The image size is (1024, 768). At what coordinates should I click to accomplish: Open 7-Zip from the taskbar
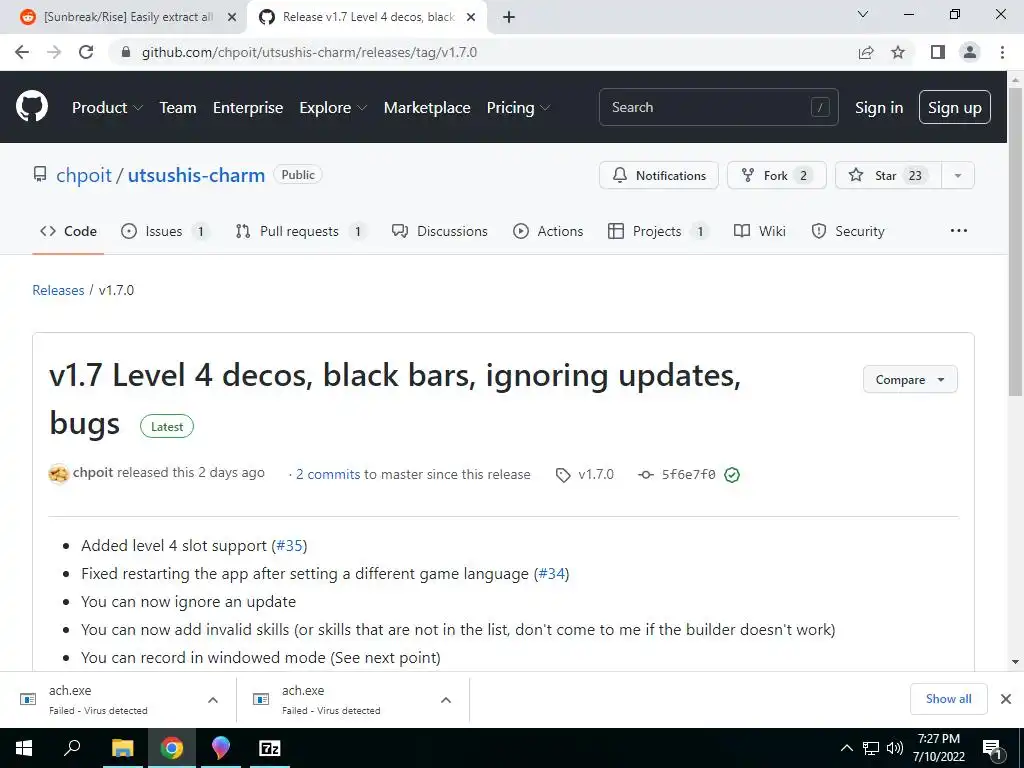[x=270, y=748]
